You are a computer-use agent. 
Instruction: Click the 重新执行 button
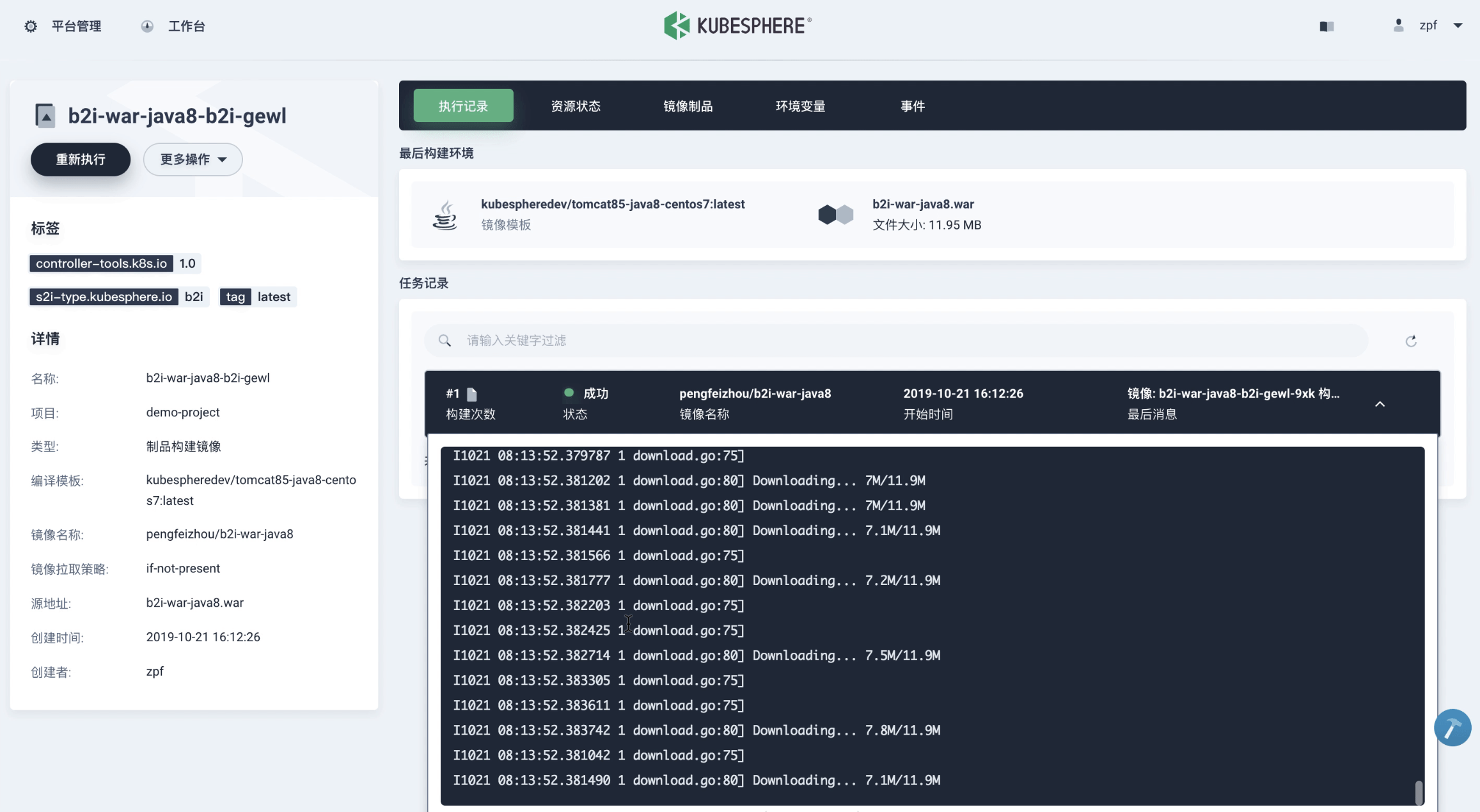click(x=81, y=159)
